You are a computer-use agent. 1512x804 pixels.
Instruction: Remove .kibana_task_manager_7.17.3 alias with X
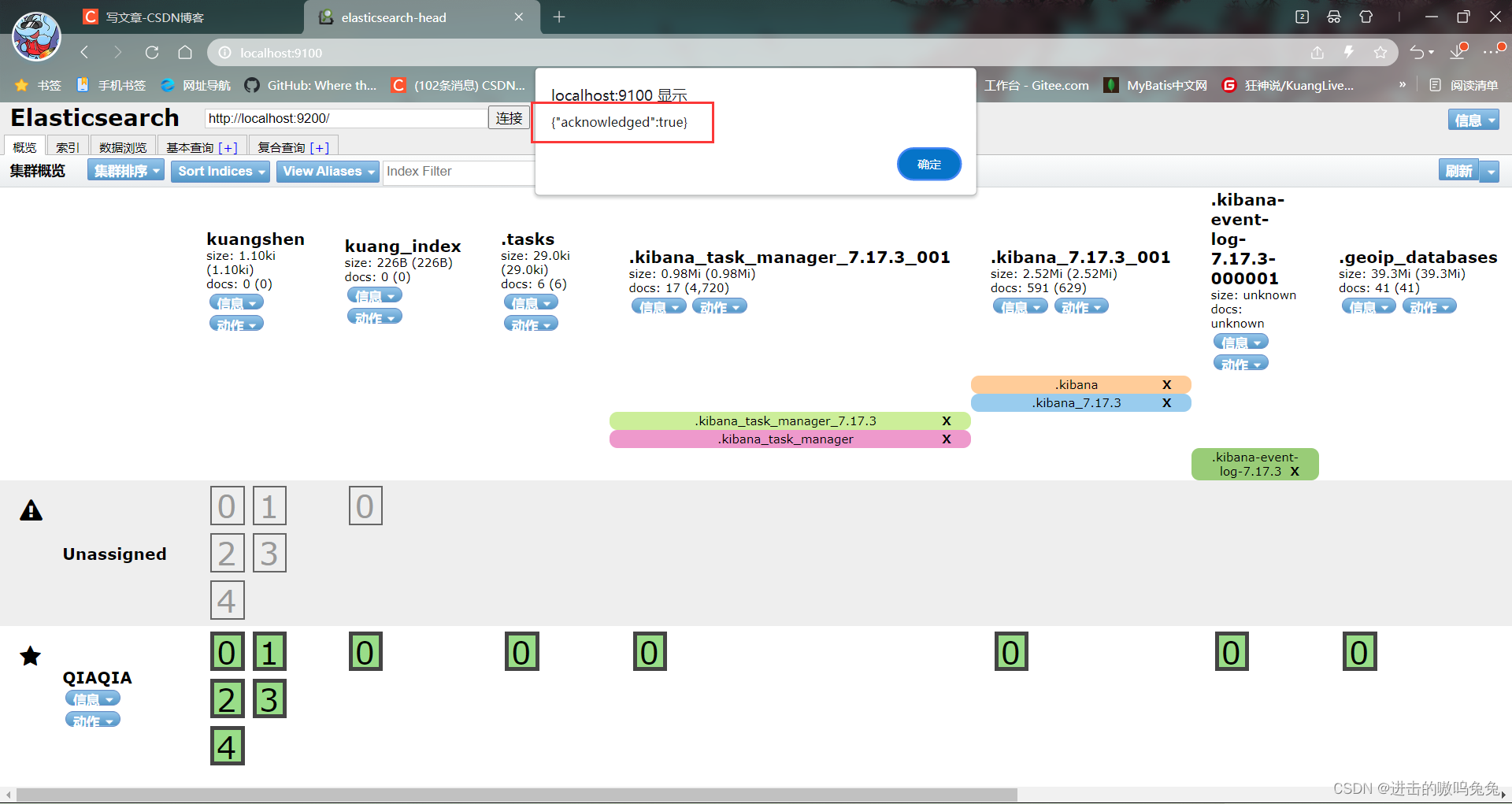[x=947, y=421]
